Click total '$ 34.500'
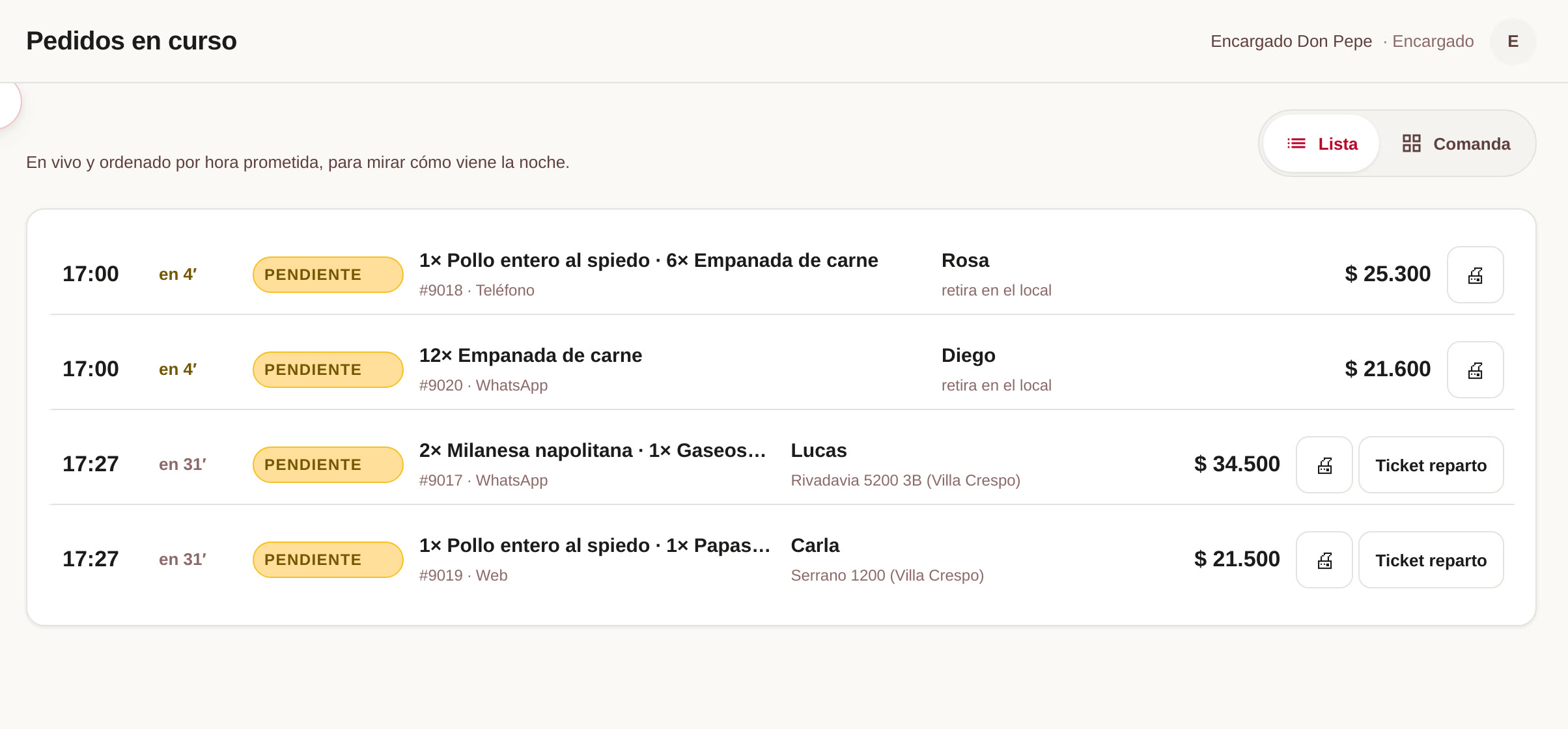 [x=1237, y=464]
